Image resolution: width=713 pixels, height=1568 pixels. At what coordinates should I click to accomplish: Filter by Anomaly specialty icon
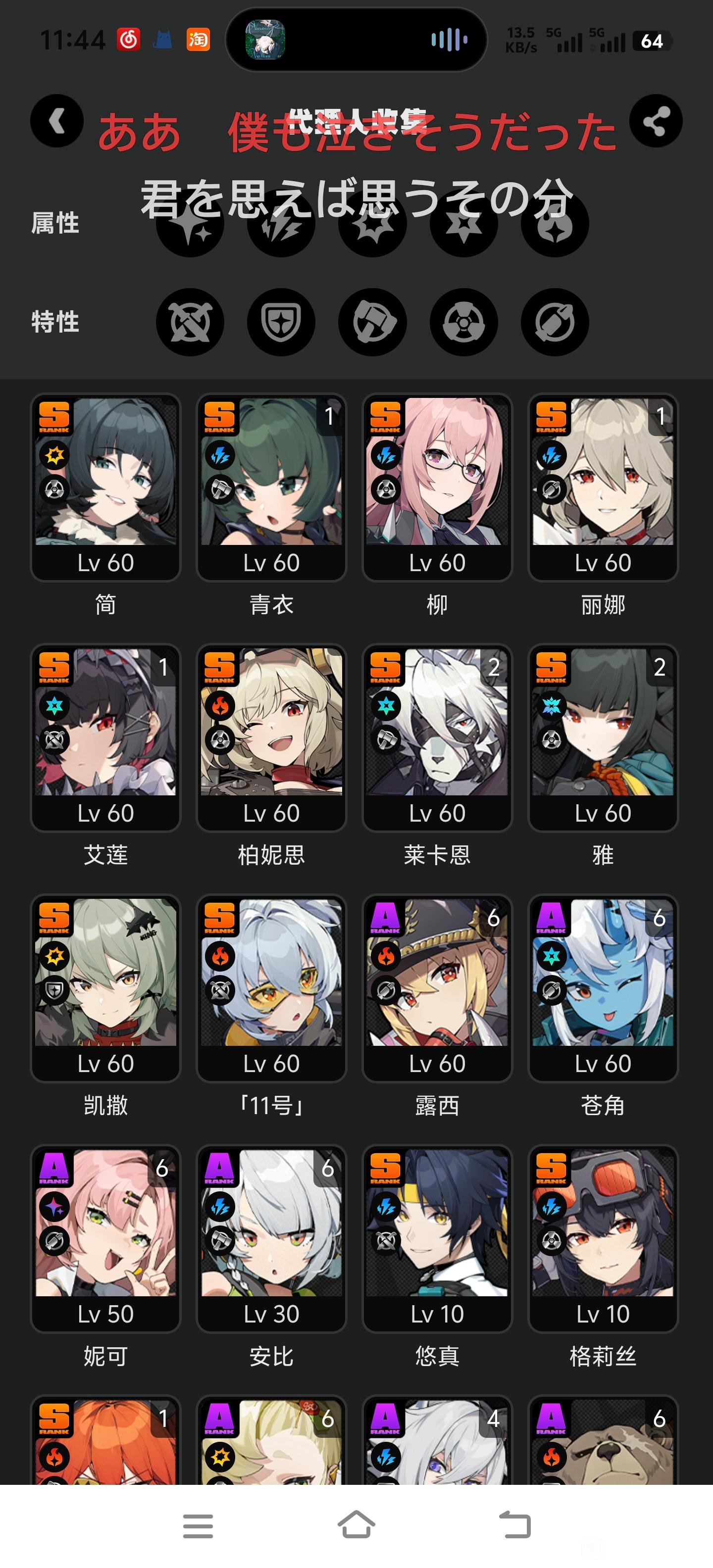click(x=464, y=322)
